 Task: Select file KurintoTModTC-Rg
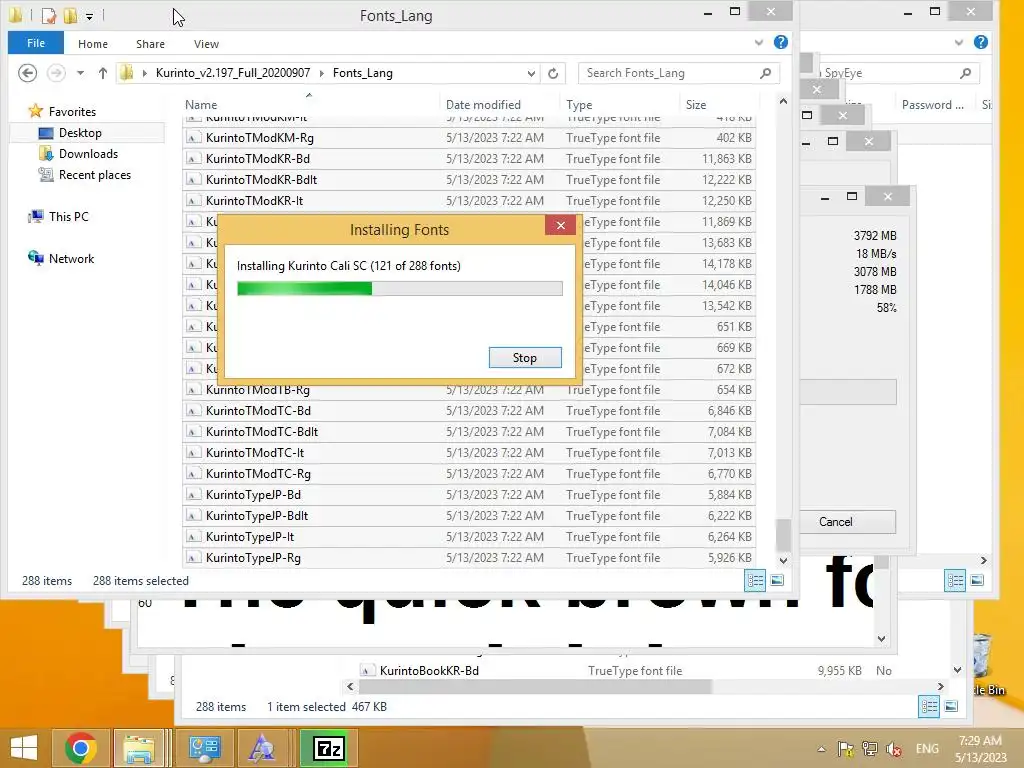(469, 473)
